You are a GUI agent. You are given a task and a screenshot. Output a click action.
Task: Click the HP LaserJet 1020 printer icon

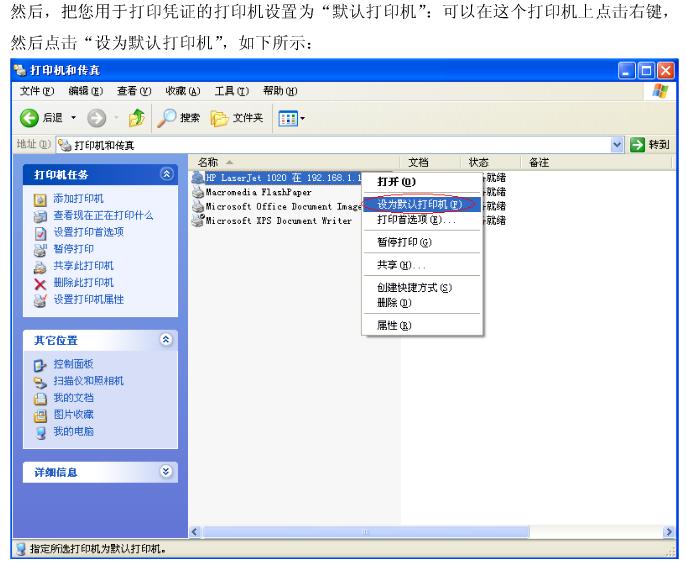tap(198, 177)
